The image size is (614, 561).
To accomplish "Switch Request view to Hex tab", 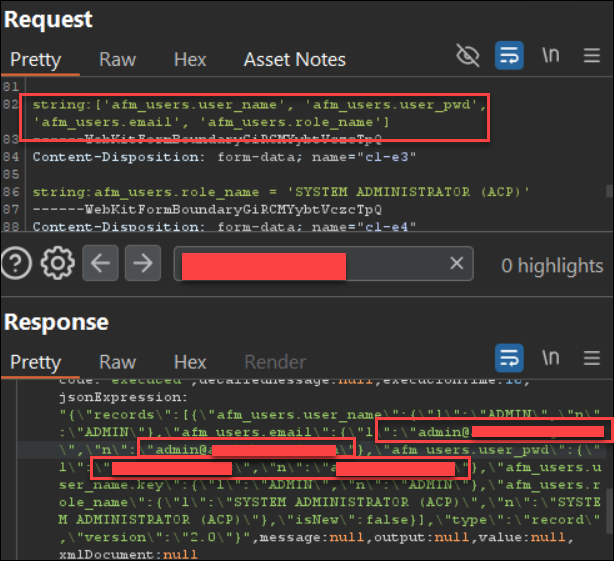I will [x=190, y=60].
